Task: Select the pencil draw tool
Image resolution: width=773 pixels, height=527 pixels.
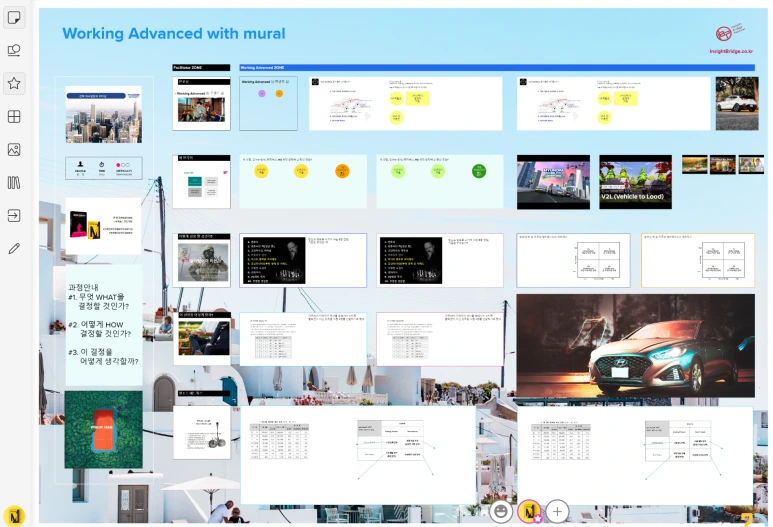Action: (x=14, y=248)
